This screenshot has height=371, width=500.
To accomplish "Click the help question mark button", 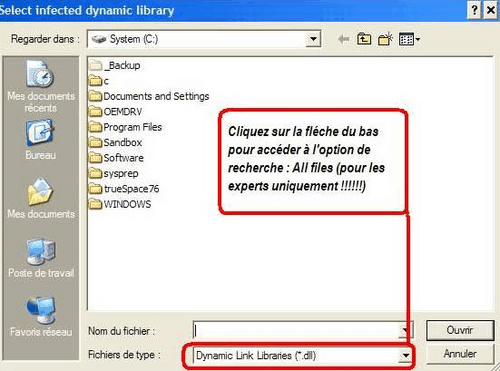I will pyautogui.click(x=474, y=10).
